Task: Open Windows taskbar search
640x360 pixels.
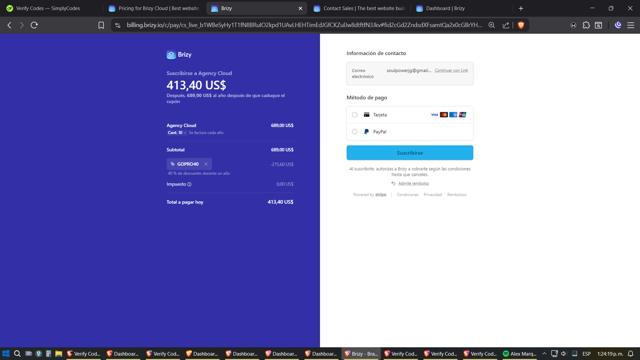Action: click(x=17, y=353)
